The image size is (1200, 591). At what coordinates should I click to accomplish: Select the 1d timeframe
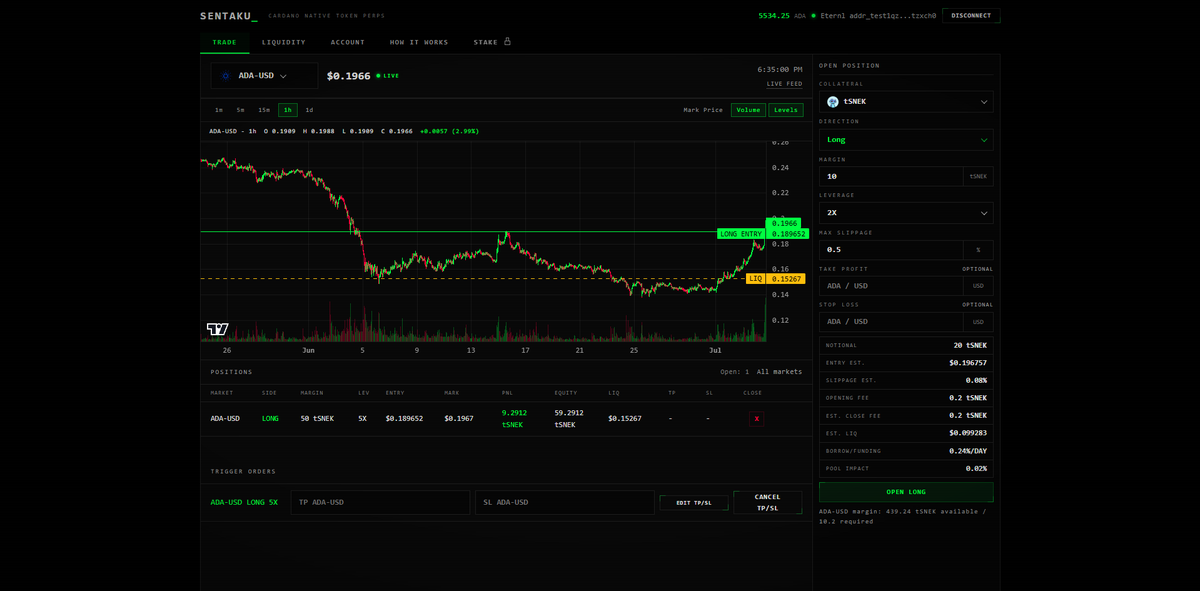point(309,110)
